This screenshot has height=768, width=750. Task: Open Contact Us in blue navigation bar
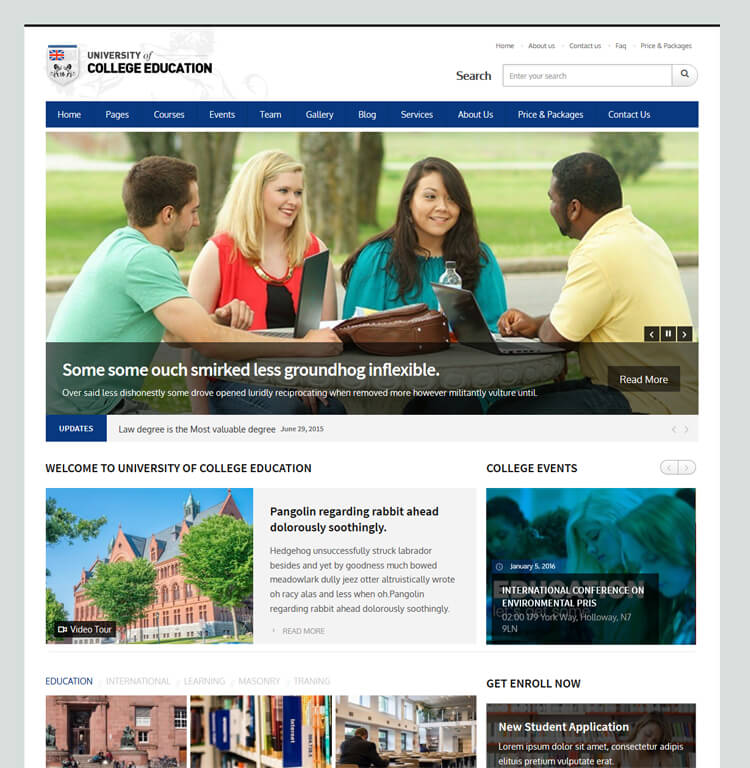629,115
